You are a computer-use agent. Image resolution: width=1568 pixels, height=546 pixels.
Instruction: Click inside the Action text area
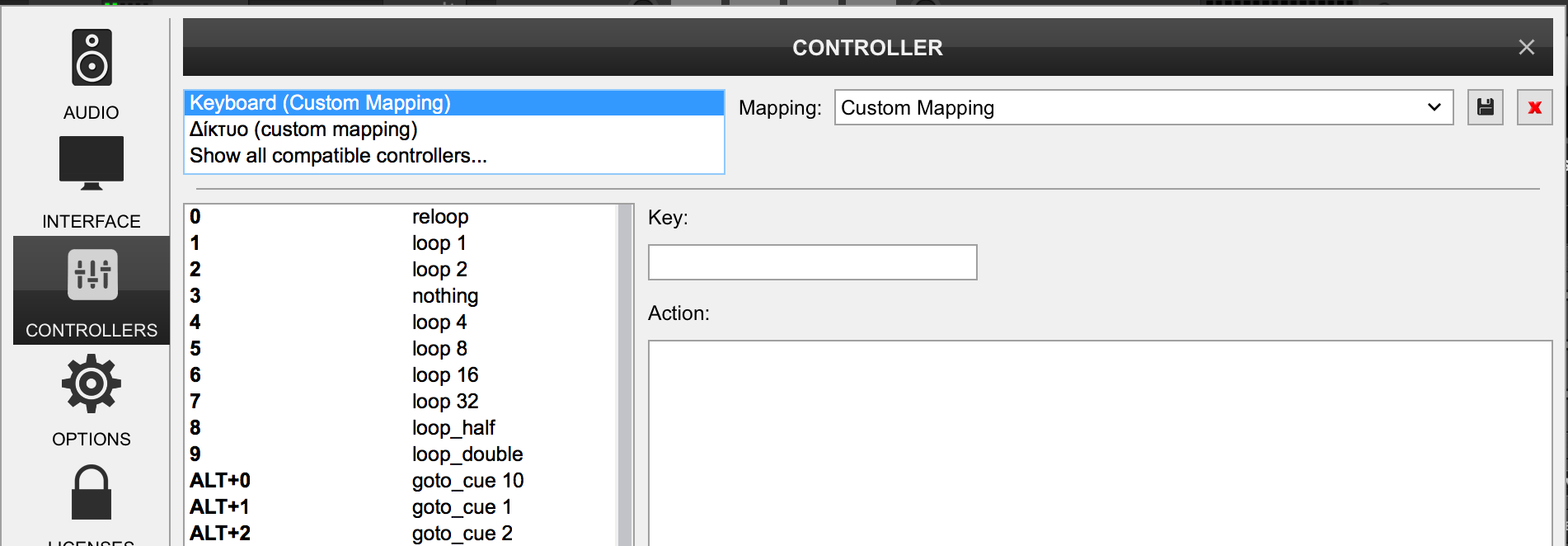[x=1100, y=442]
